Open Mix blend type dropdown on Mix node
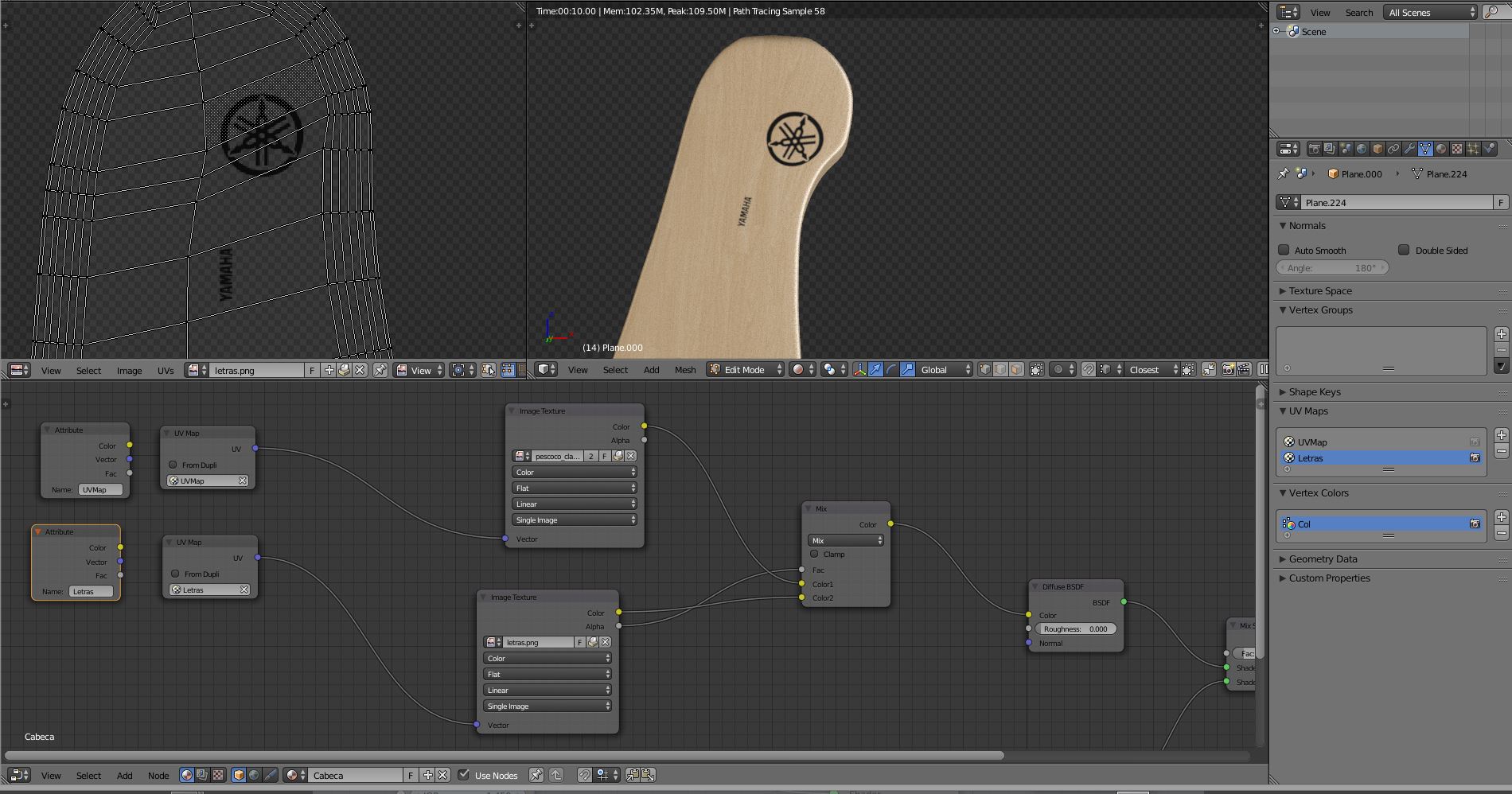 point(845,540)
